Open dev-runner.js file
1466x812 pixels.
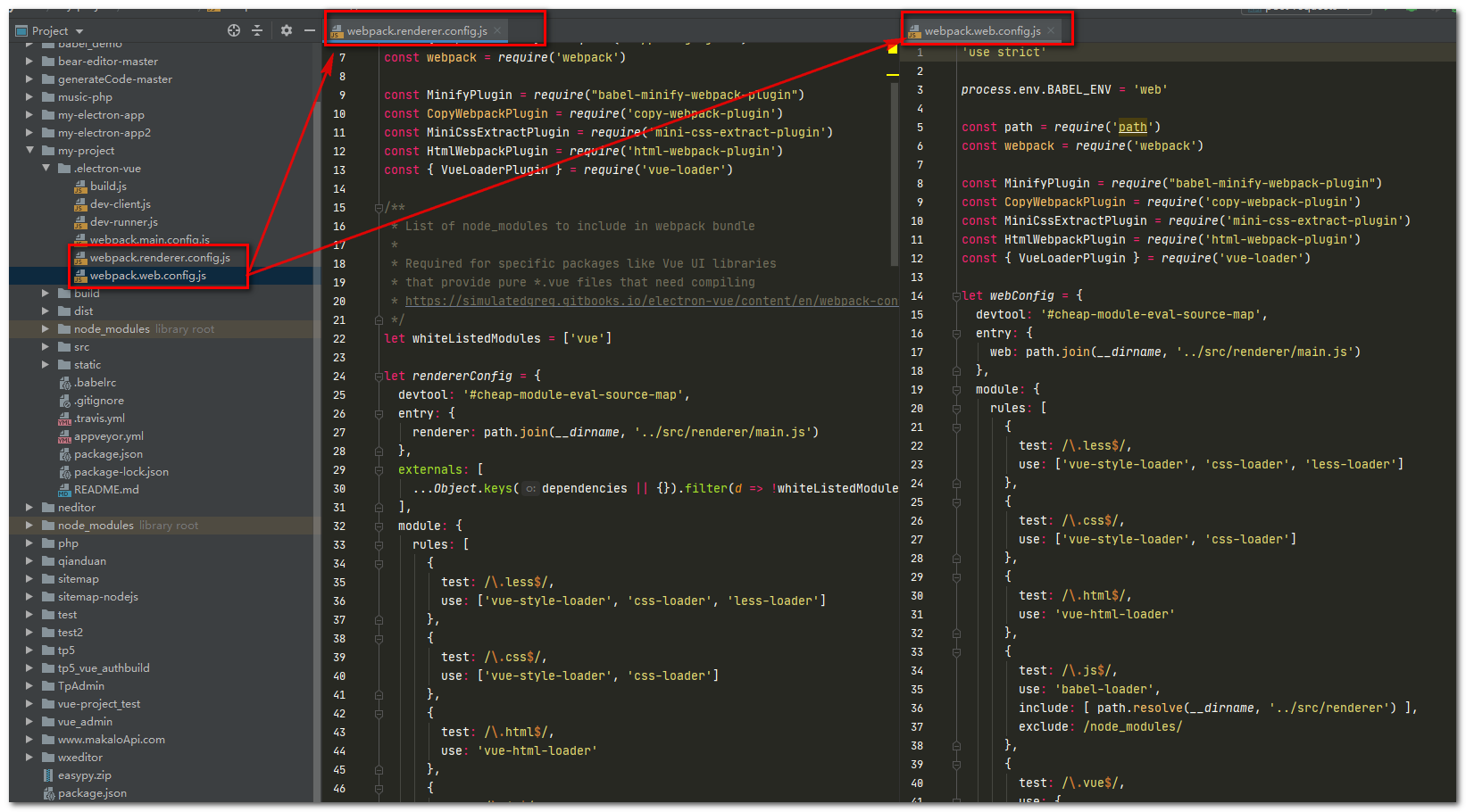click(124, 222)
